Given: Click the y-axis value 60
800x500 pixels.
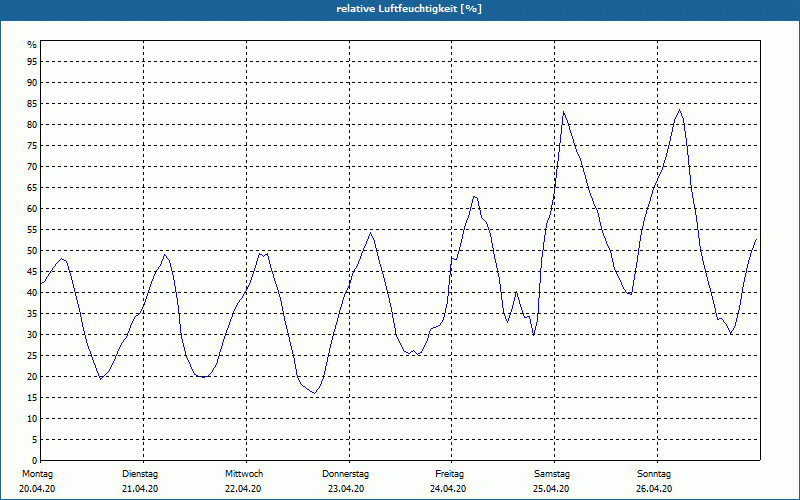Looking at the screenshot, I should (x=32, y=209).
